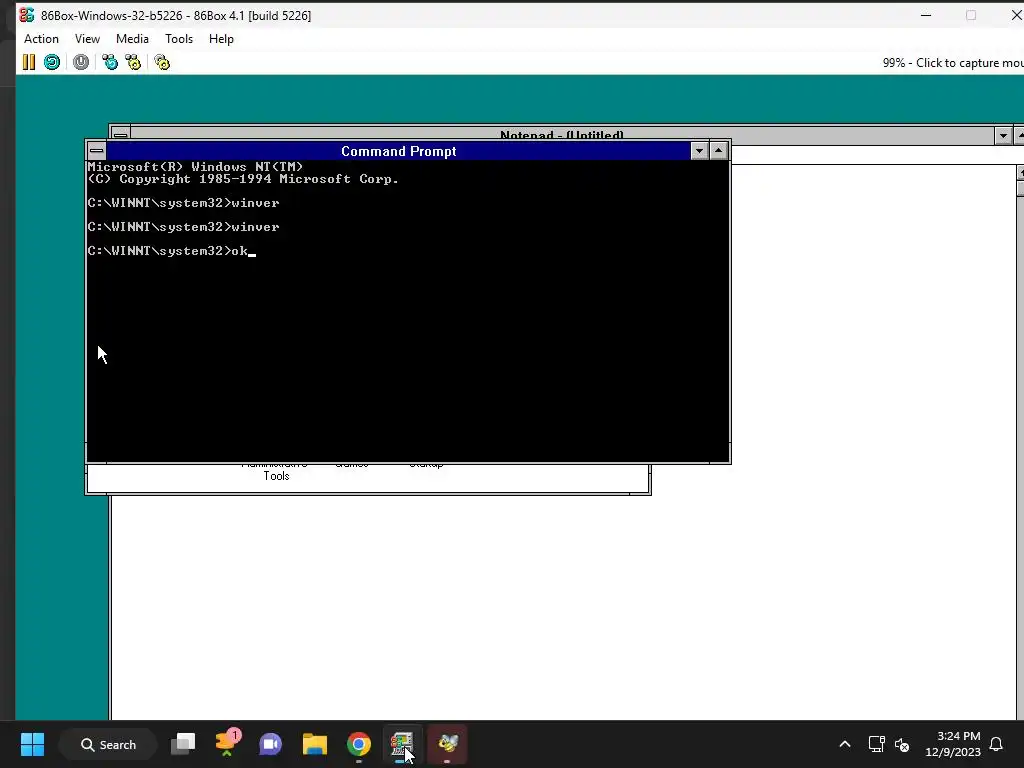Open the Notepad window control menu box

pyautogui.click(x=121, y=133)
